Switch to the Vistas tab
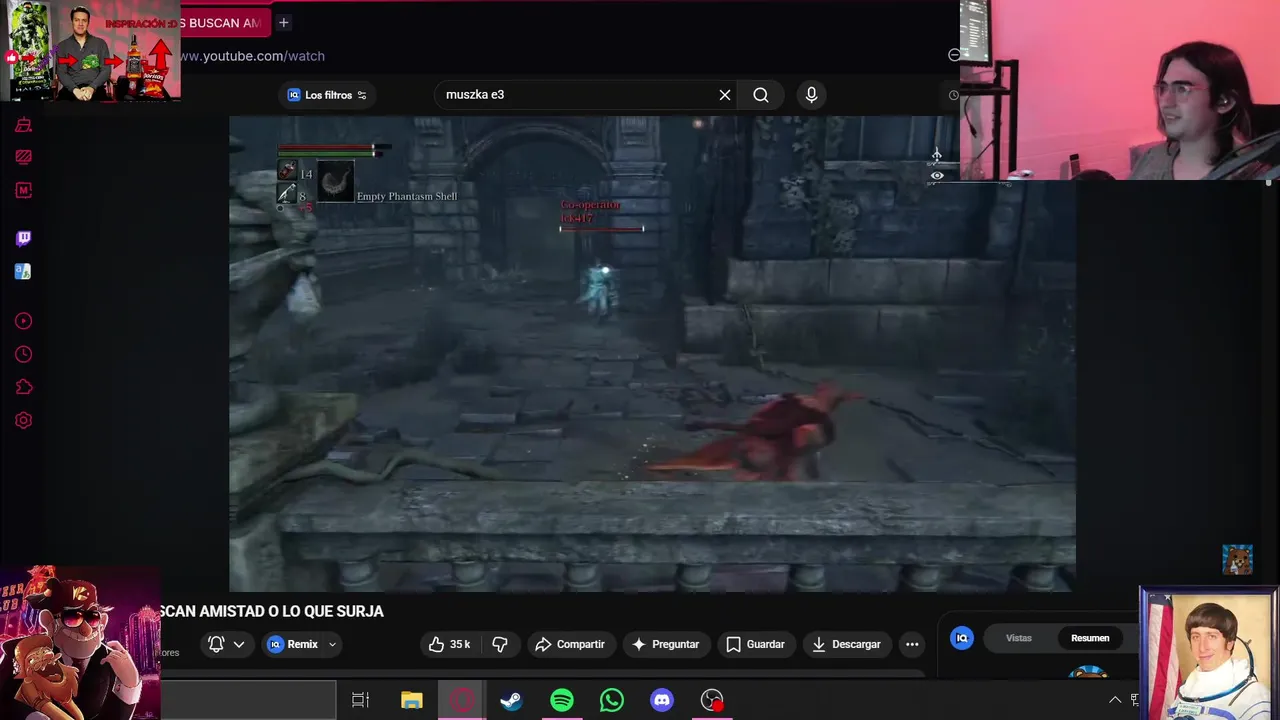Viewport: 1280px width, 720px height. (1018, 638)
